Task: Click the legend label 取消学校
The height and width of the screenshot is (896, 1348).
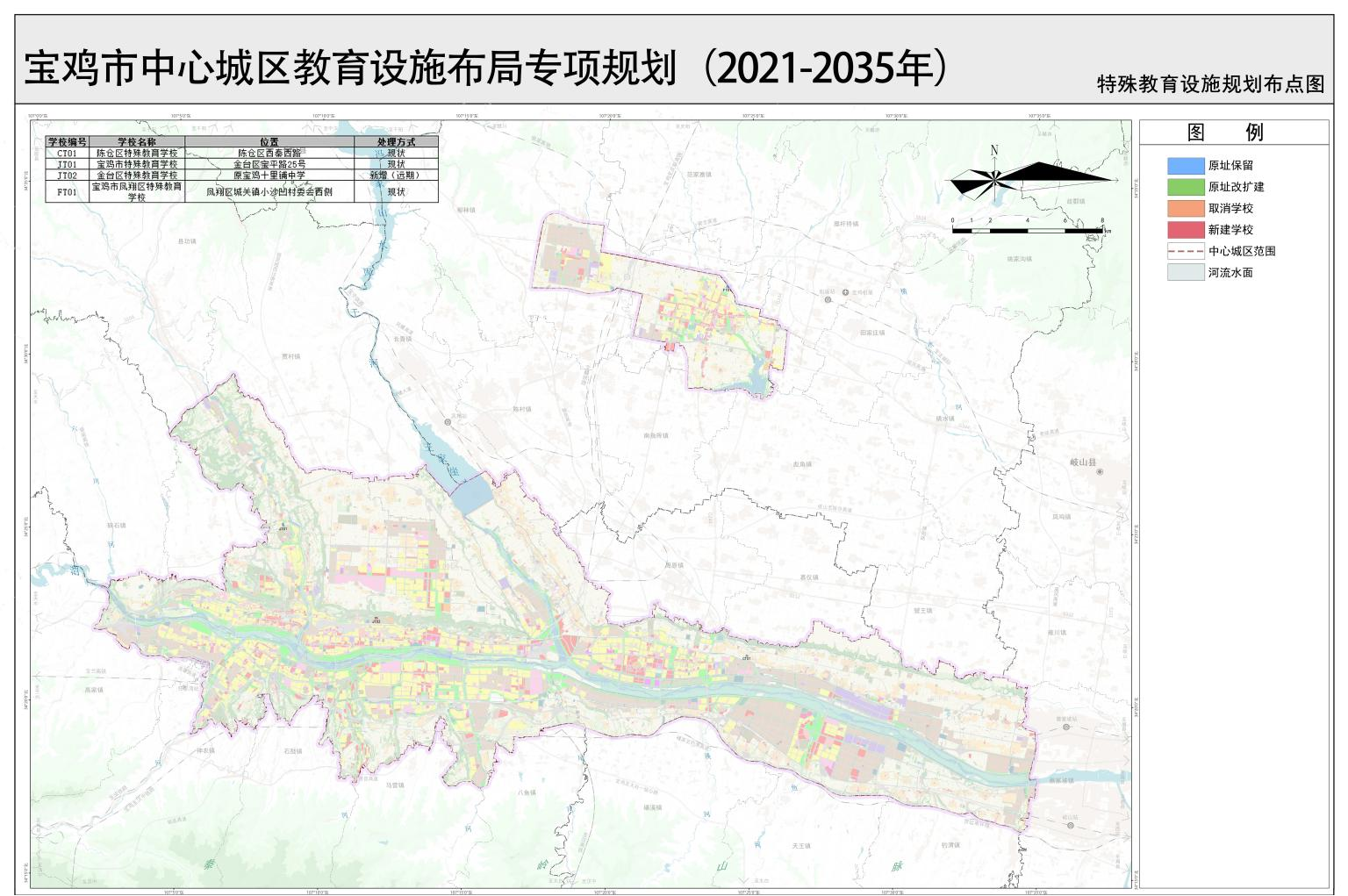Action: tap(1230, 208)
